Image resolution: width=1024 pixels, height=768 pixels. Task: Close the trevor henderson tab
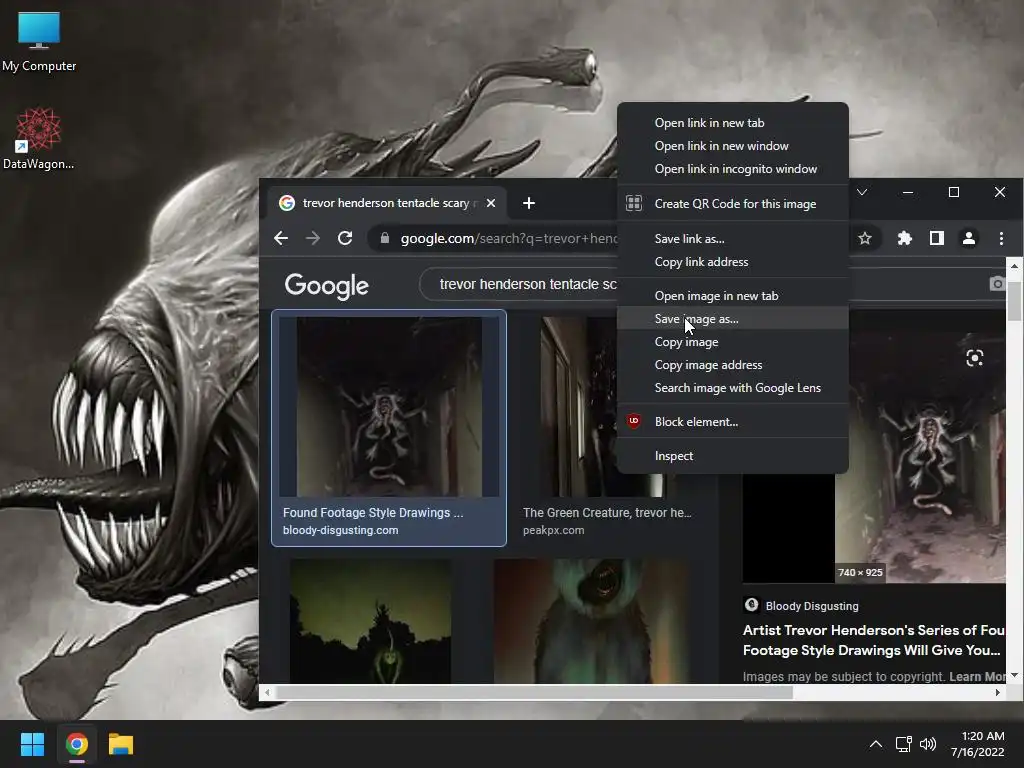point(491,203)
